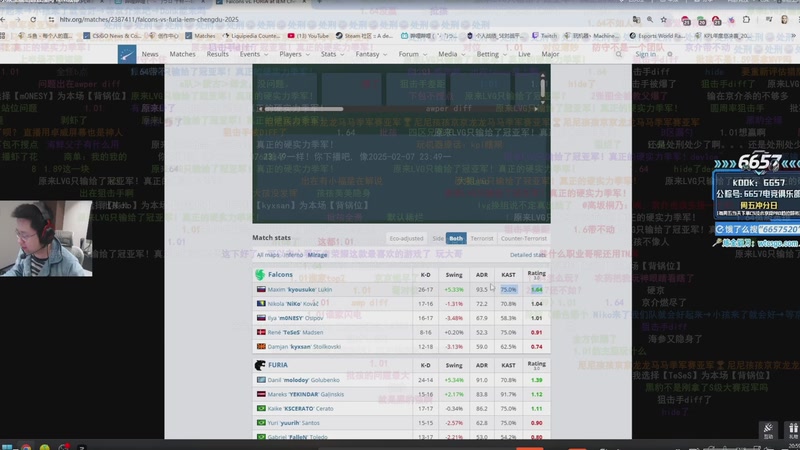Open the YouTube bookmark
This screenshot has height=450, width=800.
pos(308,36)
